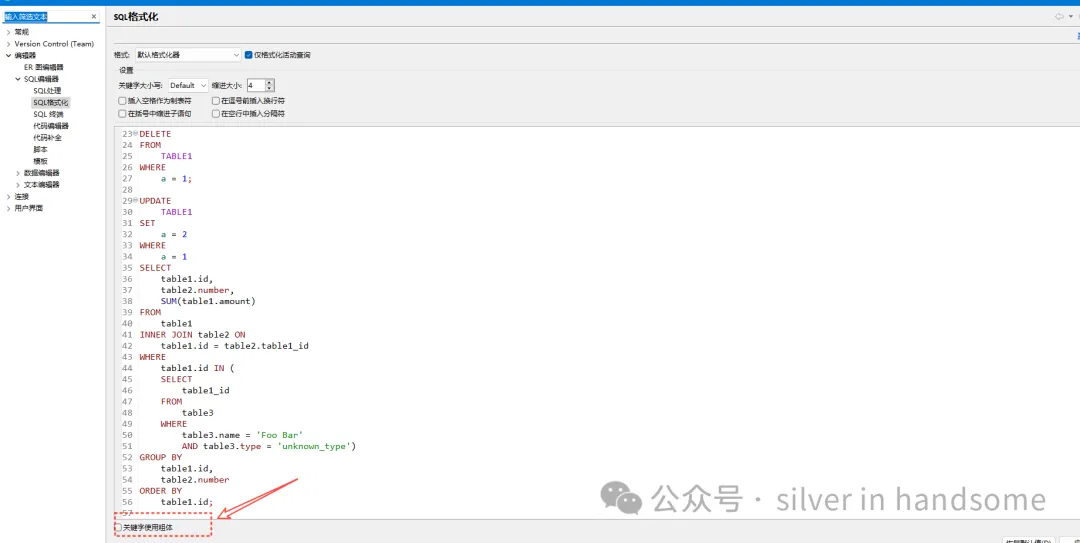The height and width of the screenshot is (543, 1080).
Task: Collapse the SQL编辑器 tree node
Action: click(x=18, y=79)
